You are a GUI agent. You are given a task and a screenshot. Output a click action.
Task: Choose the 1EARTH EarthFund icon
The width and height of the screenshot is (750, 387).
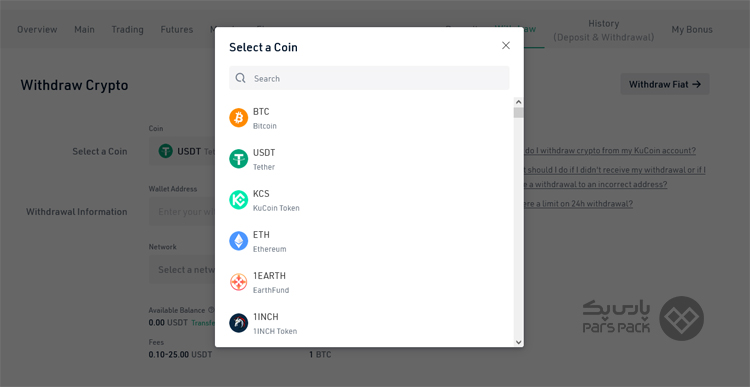[x=239, y=282]
